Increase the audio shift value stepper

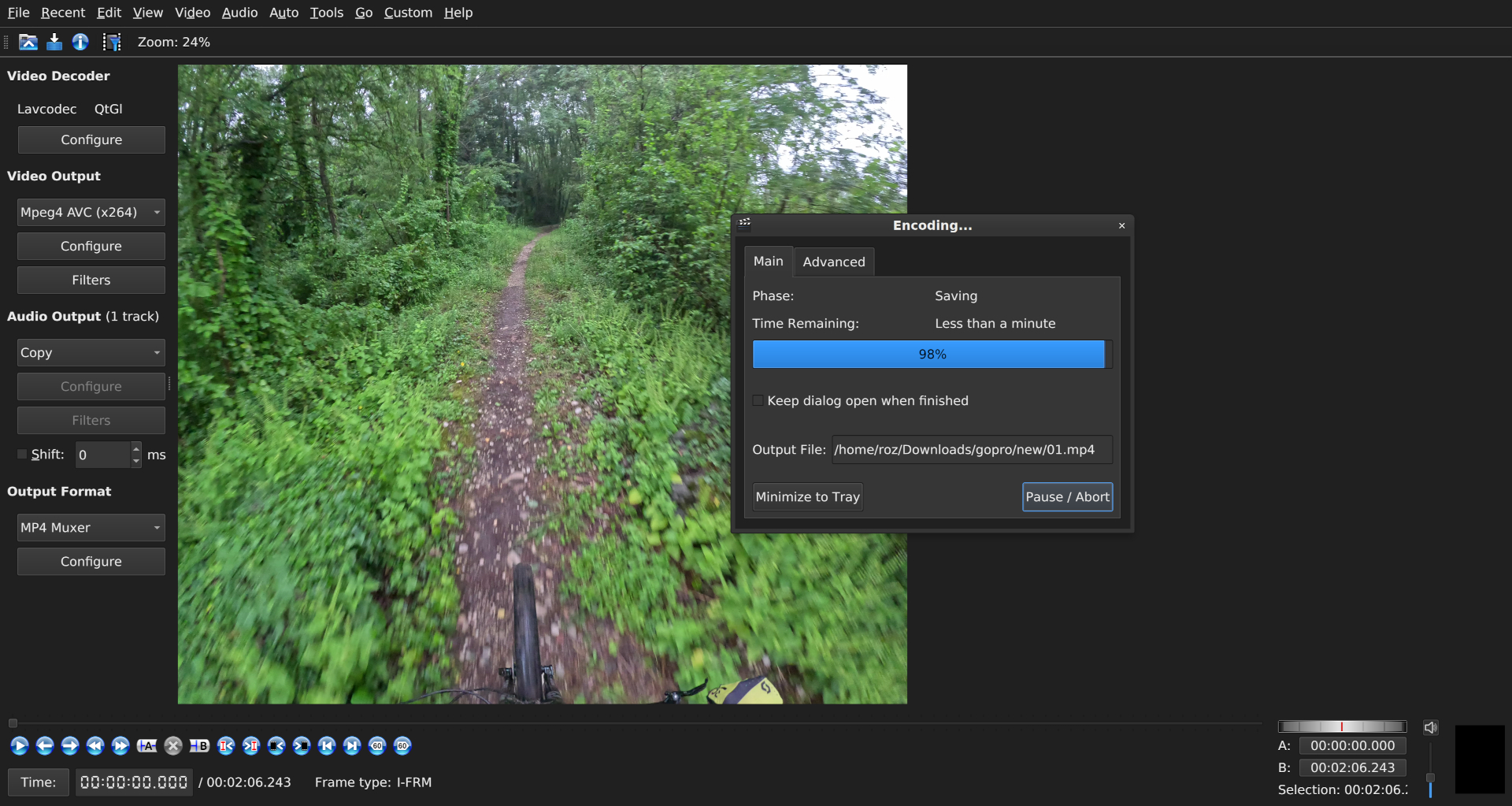136,448
